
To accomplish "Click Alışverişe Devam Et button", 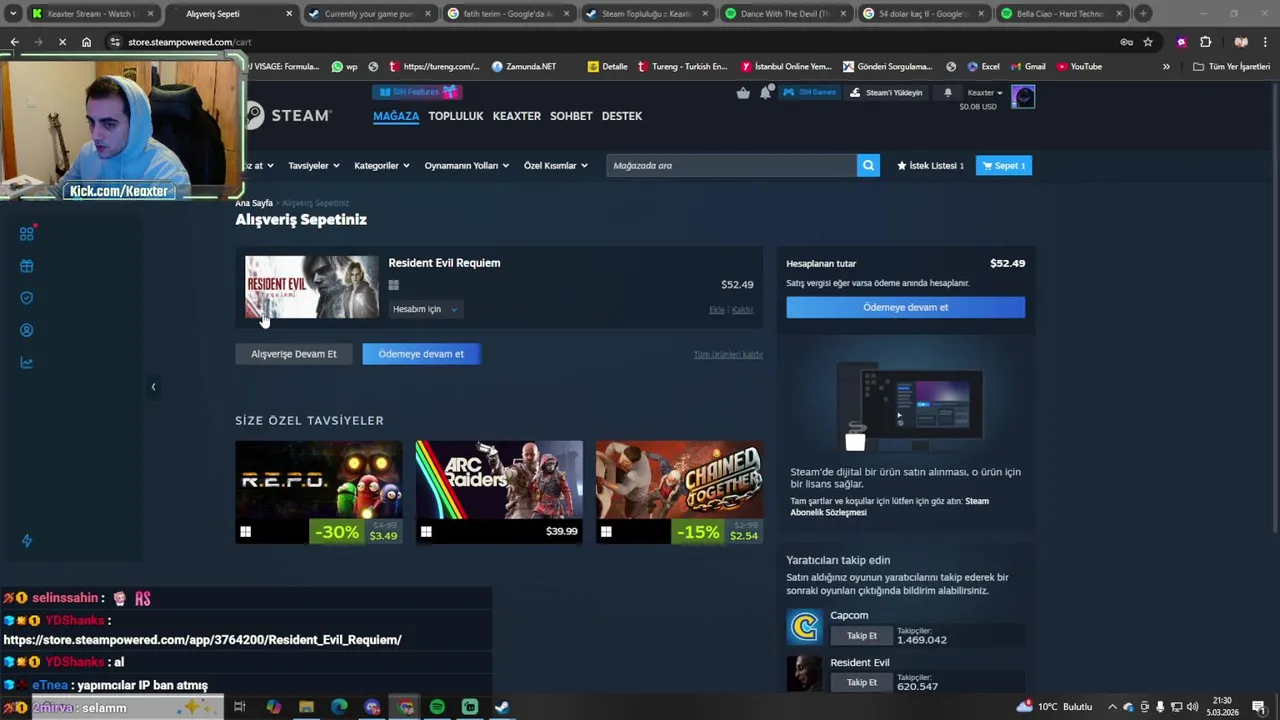I will 294,354.
